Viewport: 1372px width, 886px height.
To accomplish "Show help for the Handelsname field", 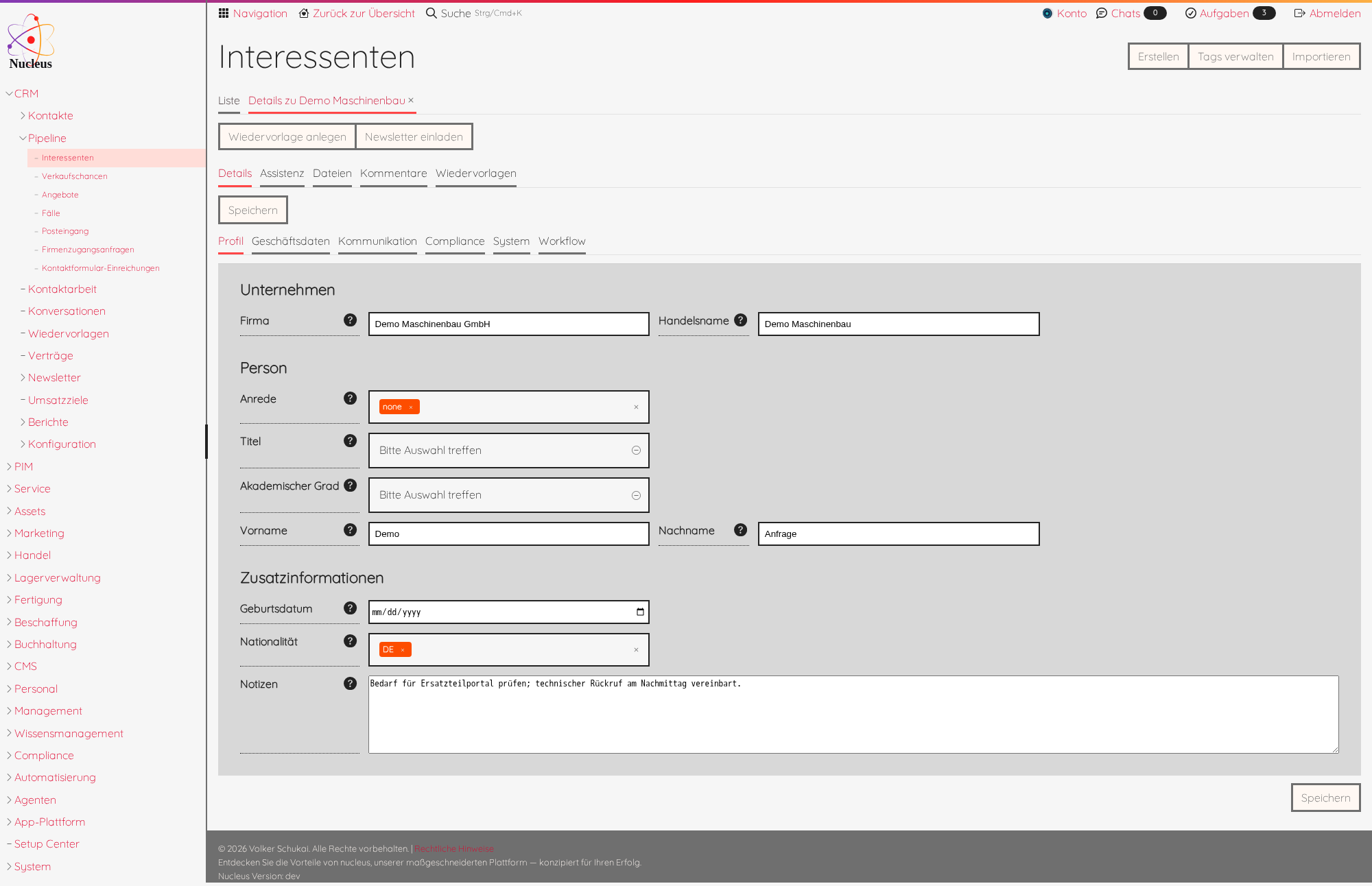I will point(741,320).
